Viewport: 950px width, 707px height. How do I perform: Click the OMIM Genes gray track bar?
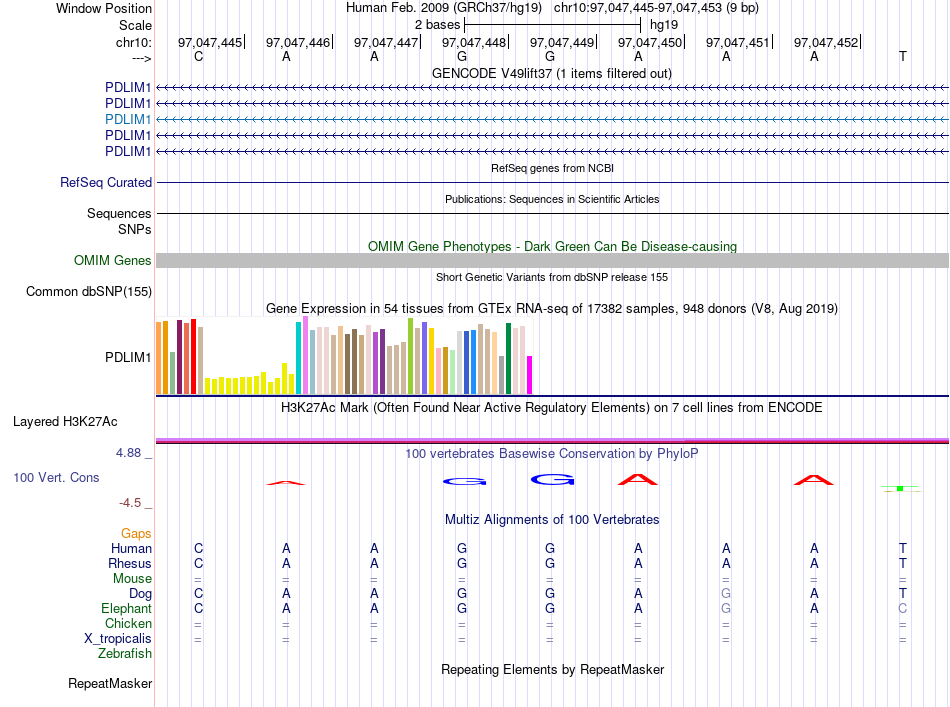coord(552,261)
